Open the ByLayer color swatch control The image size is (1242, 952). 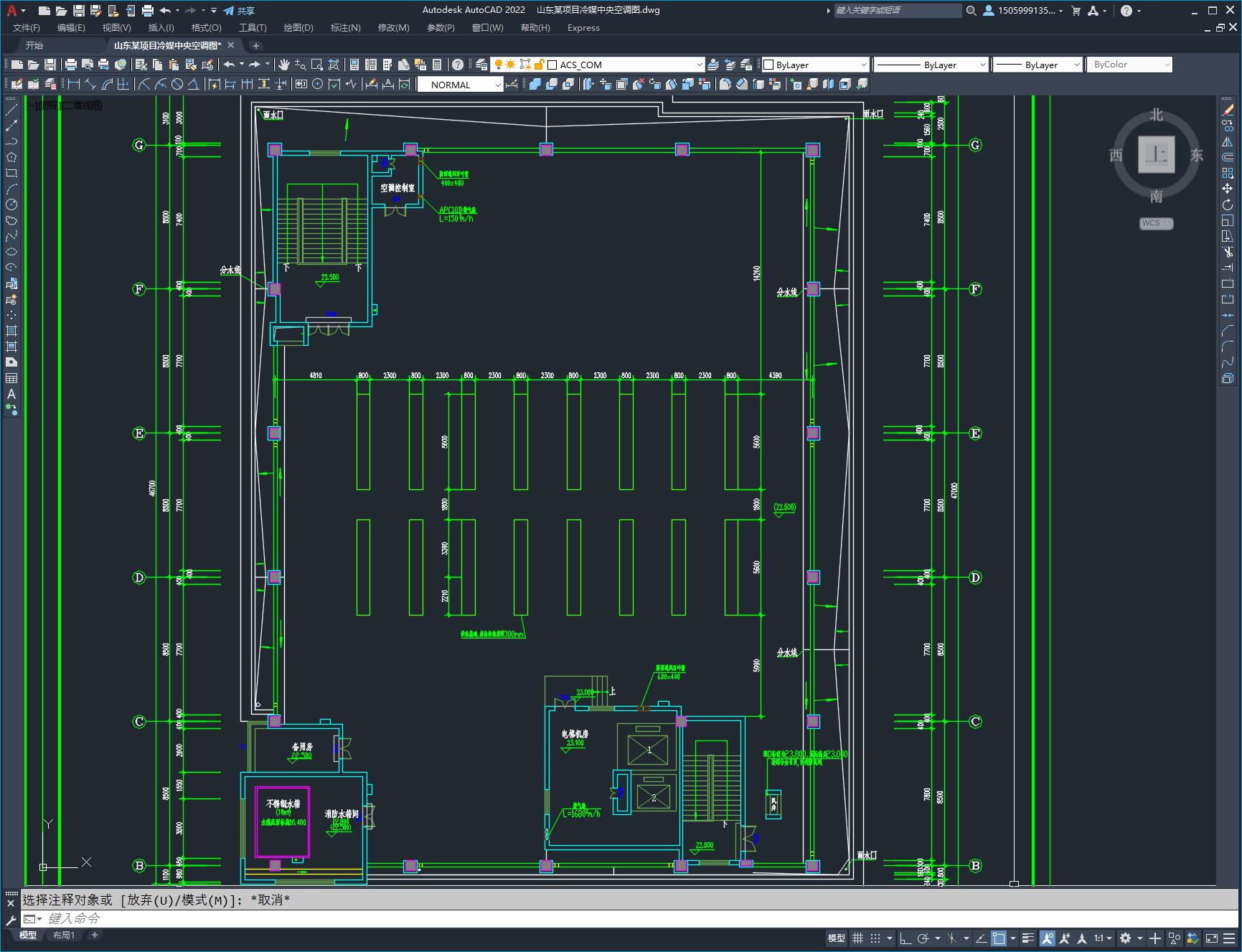pyautogui.click(x=814, y=65)
